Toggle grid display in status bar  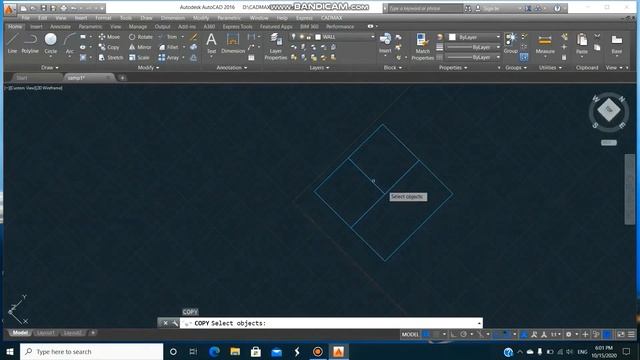pos(426,334)
